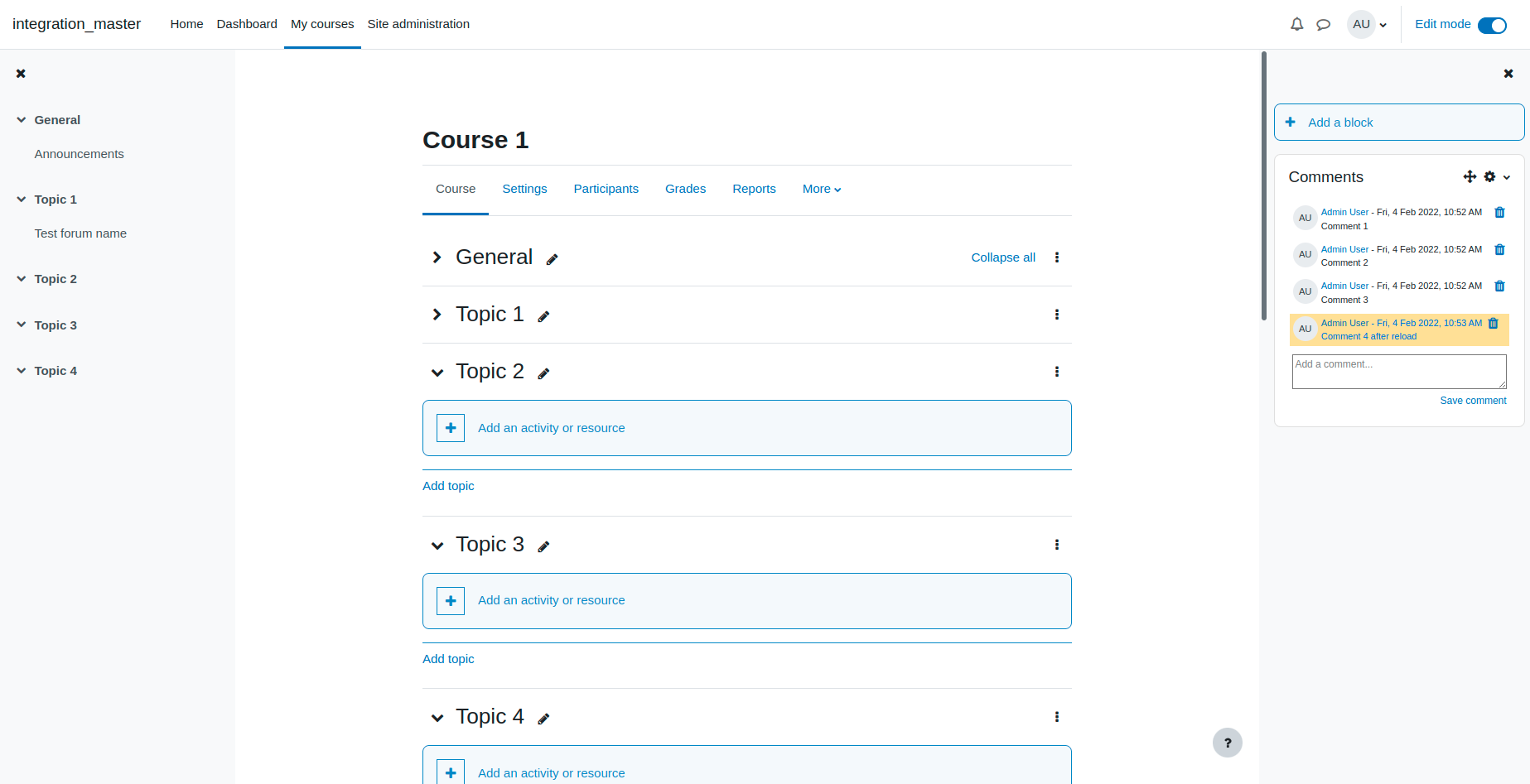Viewport: 1530px width, 784px height.
Task: Click in the Add a comment text box
Action: pos(1399,372)
